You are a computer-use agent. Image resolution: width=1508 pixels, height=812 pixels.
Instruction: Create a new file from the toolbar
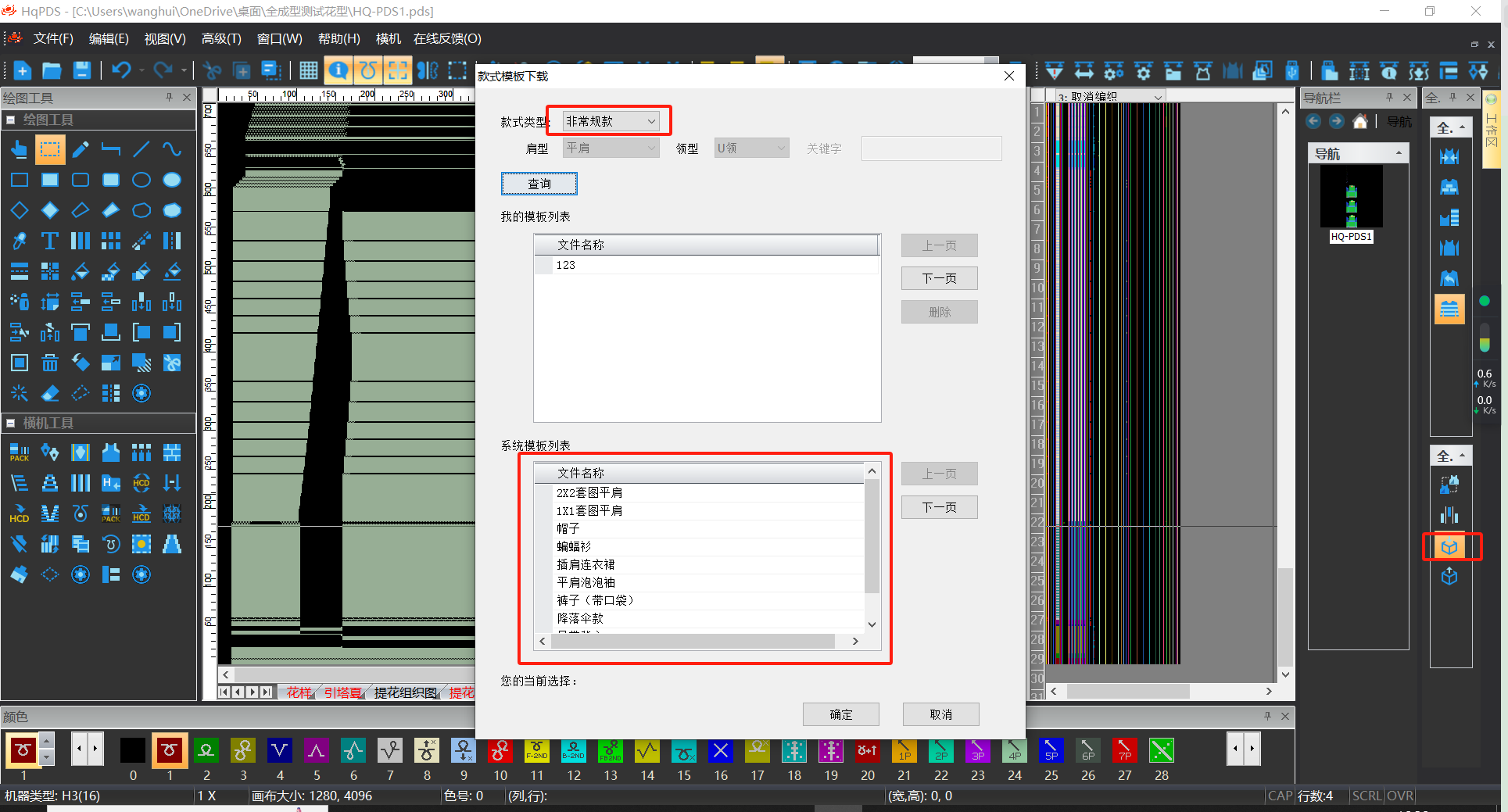[x=22, y=71]
